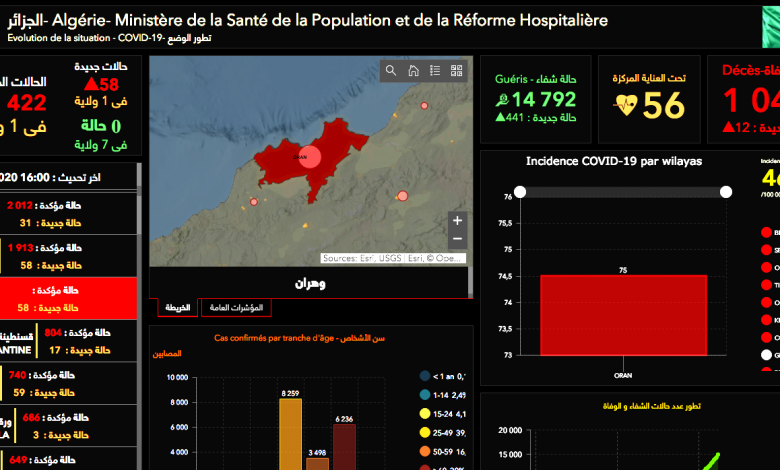Click the large circle marker on Oran
This screenshot has height=470, width=780.
coord(310,157)
